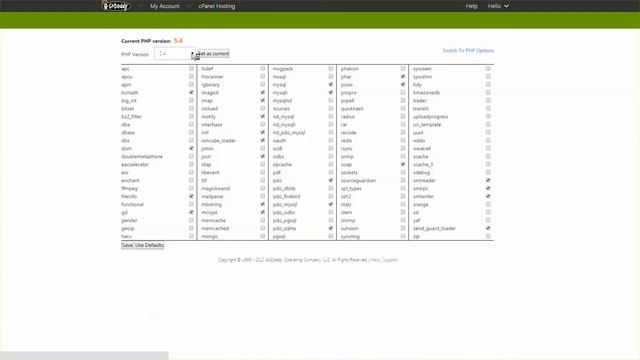640x360 pixels.
Task: Enable the phalcon checkbox
Action: [x=403, y=69]
